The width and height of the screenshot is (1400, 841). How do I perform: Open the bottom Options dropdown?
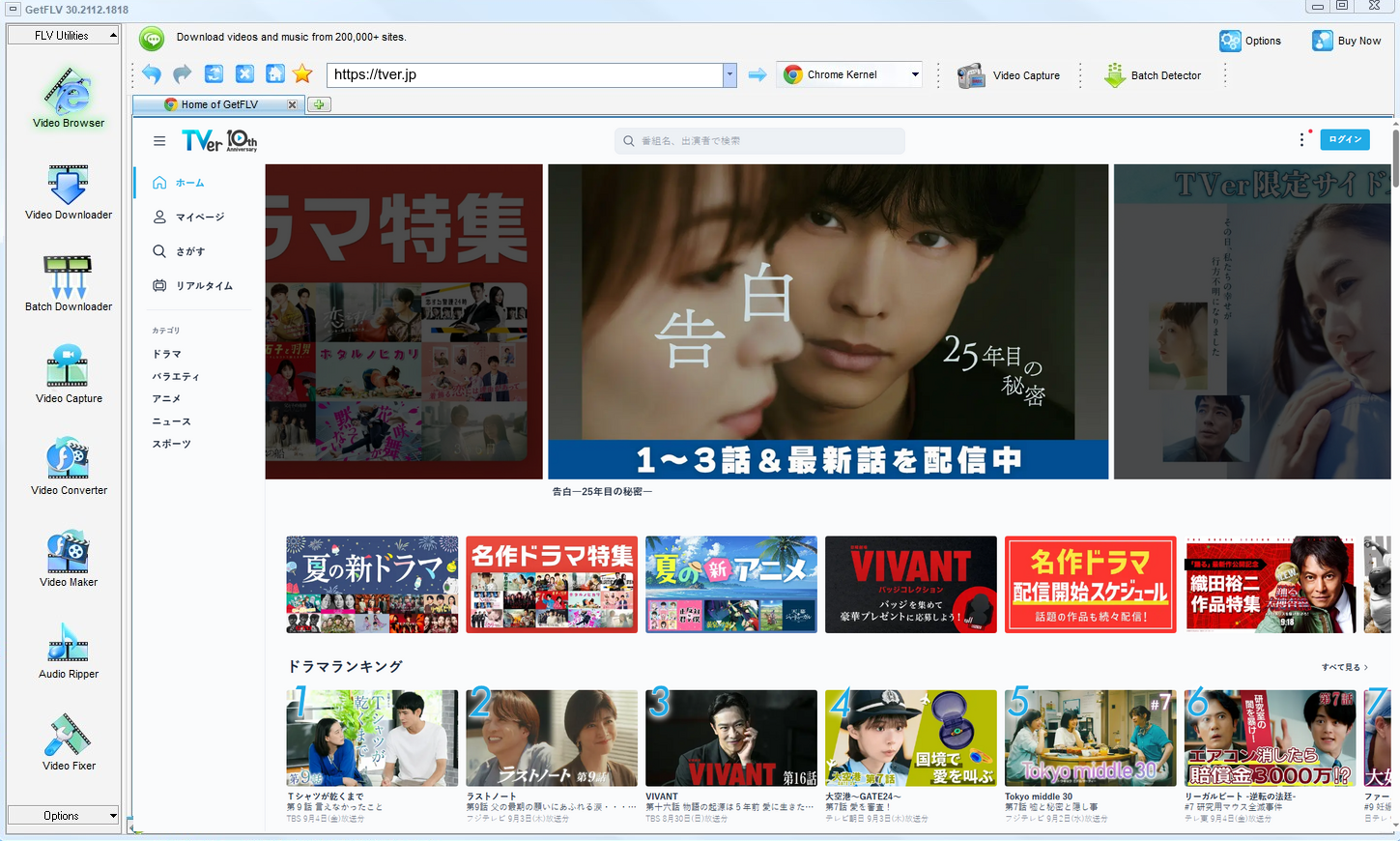(63, 816)
